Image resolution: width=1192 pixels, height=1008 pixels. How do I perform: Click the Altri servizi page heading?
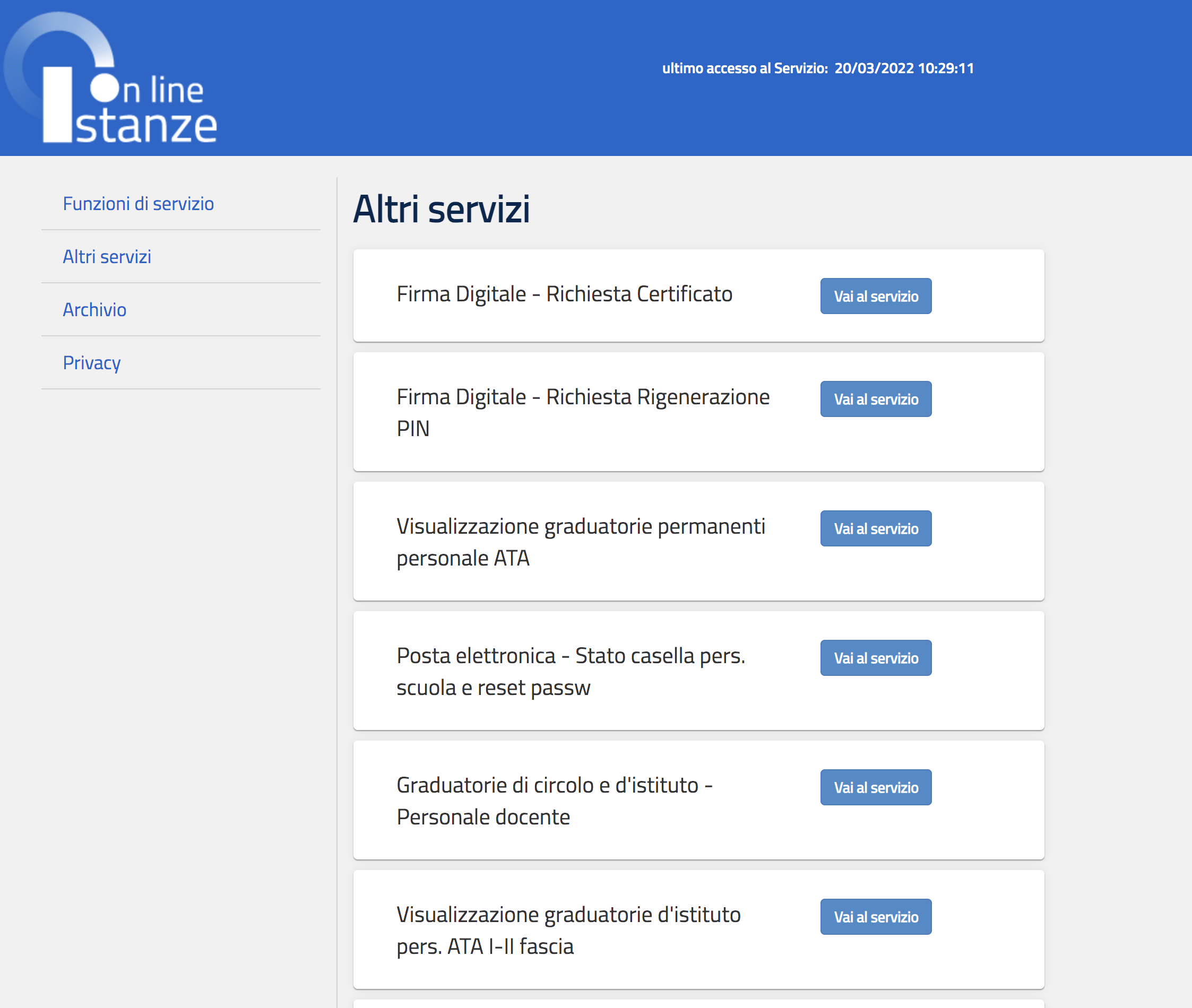442,209
